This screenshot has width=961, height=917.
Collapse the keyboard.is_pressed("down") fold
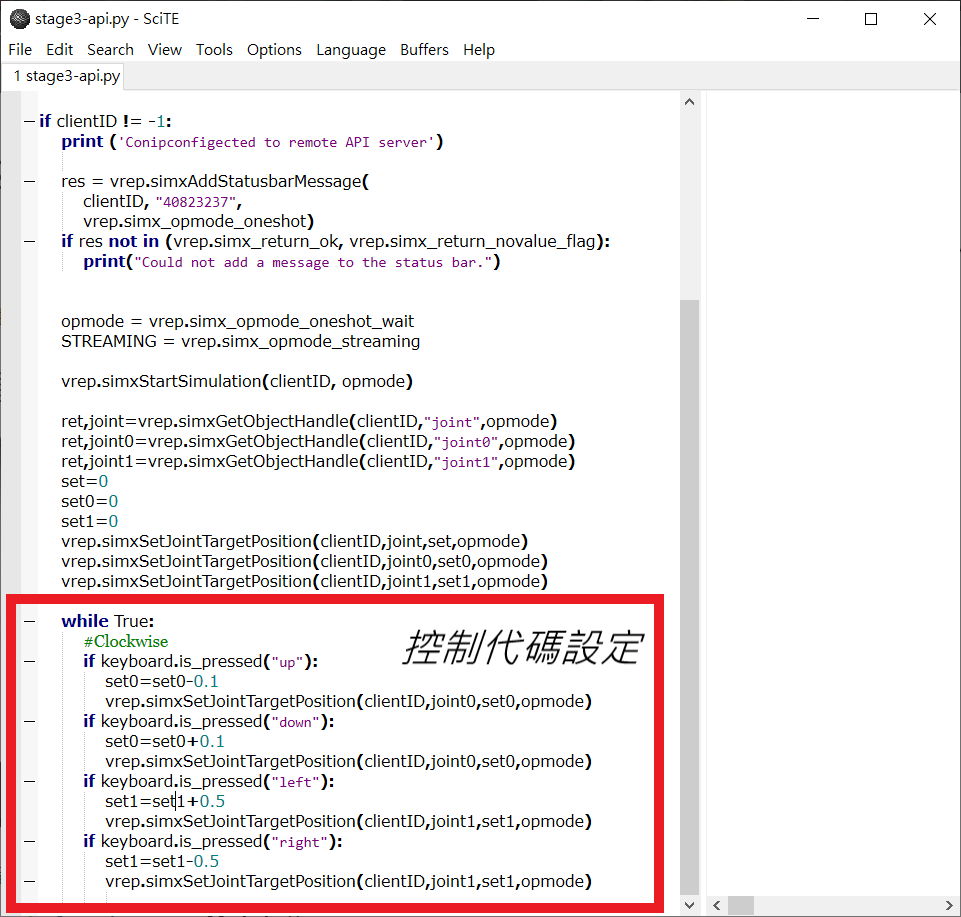[x=29, y=721]
